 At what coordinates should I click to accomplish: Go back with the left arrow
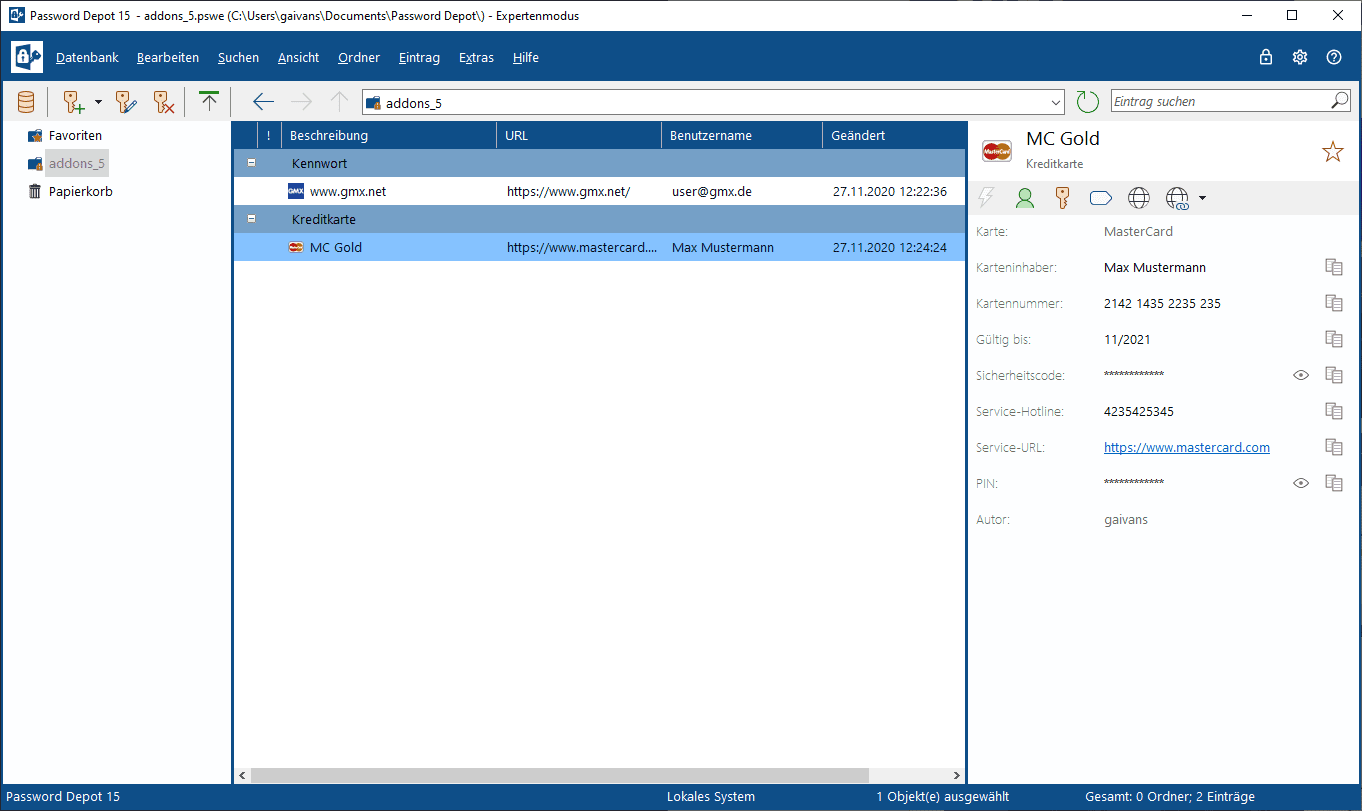pos(263,101)
